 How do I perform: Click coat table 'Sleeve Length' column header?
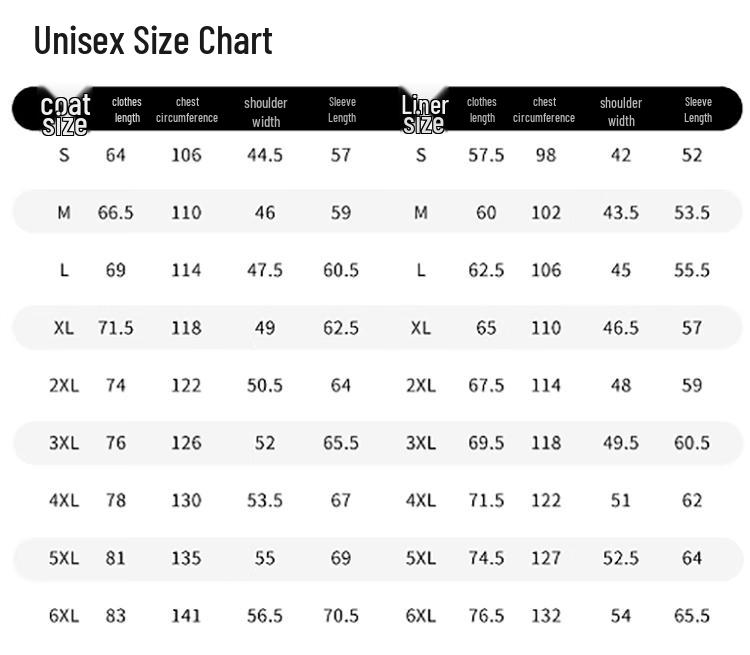click(342, 110)
